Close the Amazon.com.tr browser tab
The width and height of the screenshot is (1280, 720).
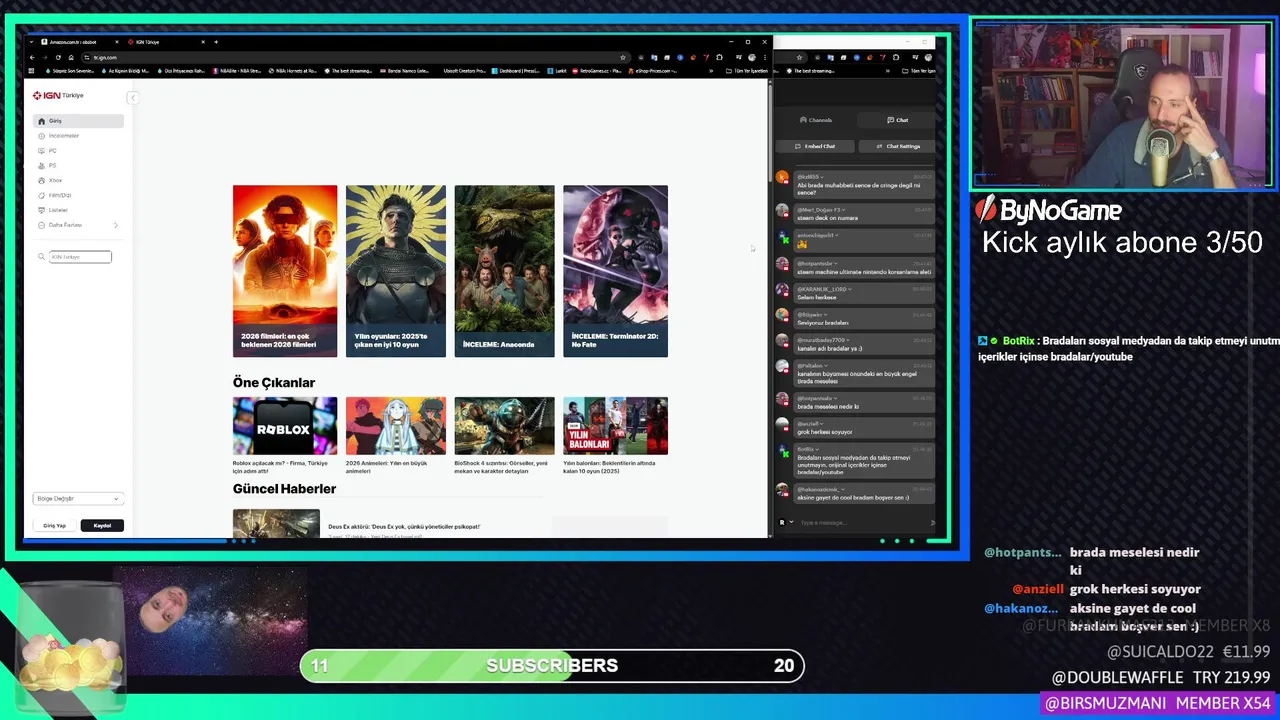[x=118, y=42]
